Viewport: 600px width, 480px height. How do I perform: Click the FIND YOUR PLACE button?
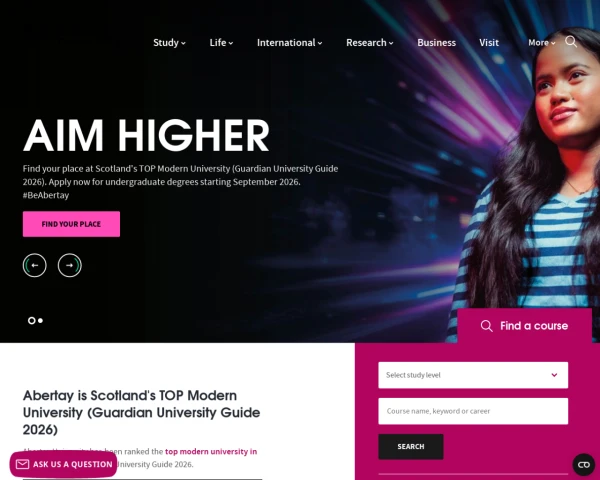click(x=71, y=224)
